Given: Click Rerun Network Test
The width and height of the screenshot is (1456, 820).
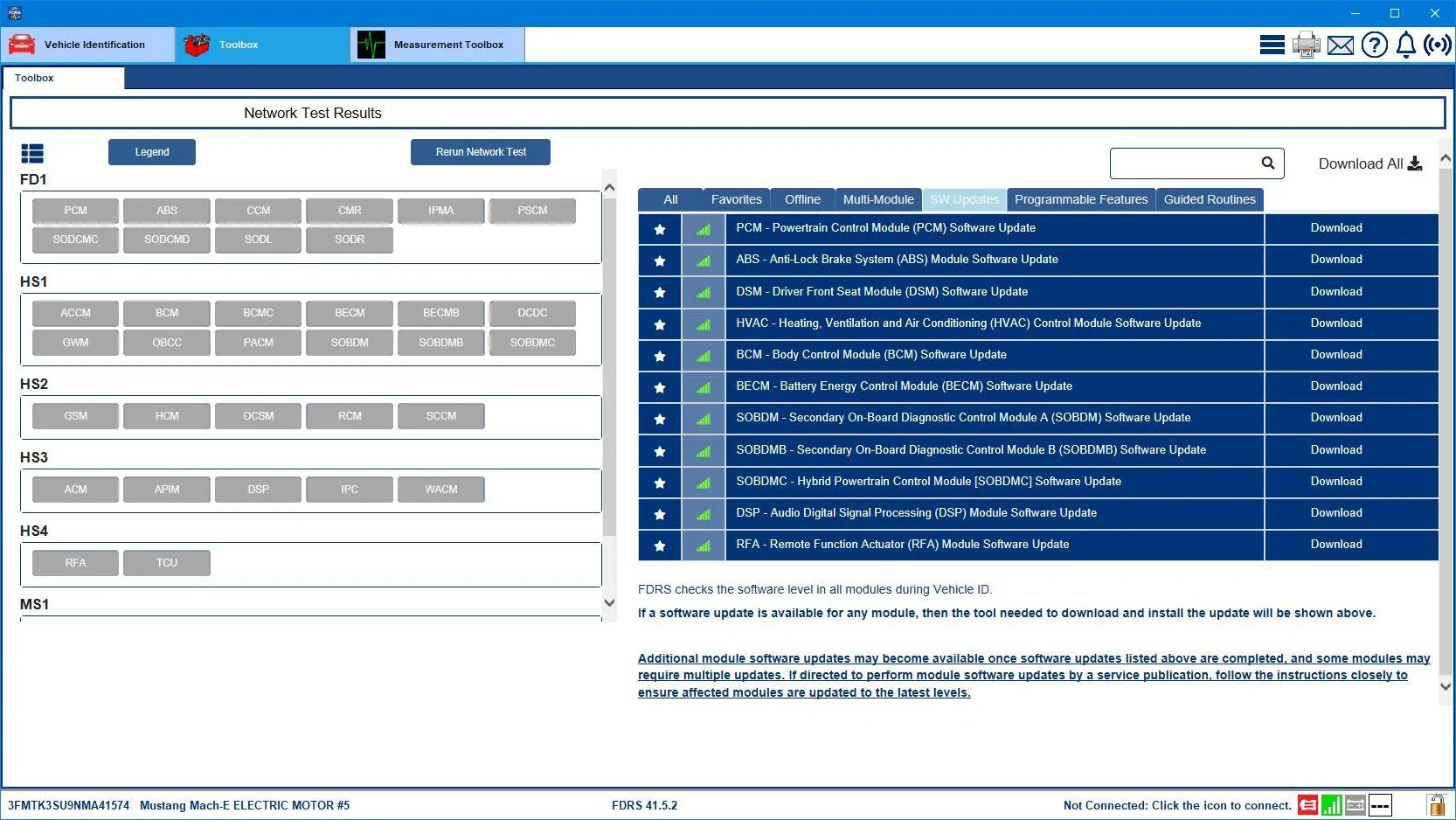Looking at the screenshot, I should [x=481, y=152].
